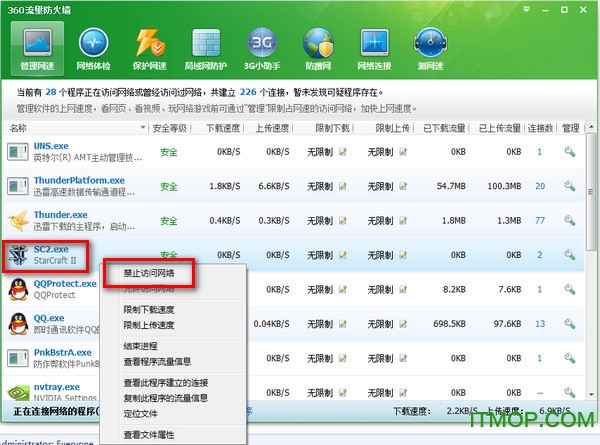600x445 pixels.
Task: Choose 限制上传速度 in the context menu
Action: click(149, 325)
